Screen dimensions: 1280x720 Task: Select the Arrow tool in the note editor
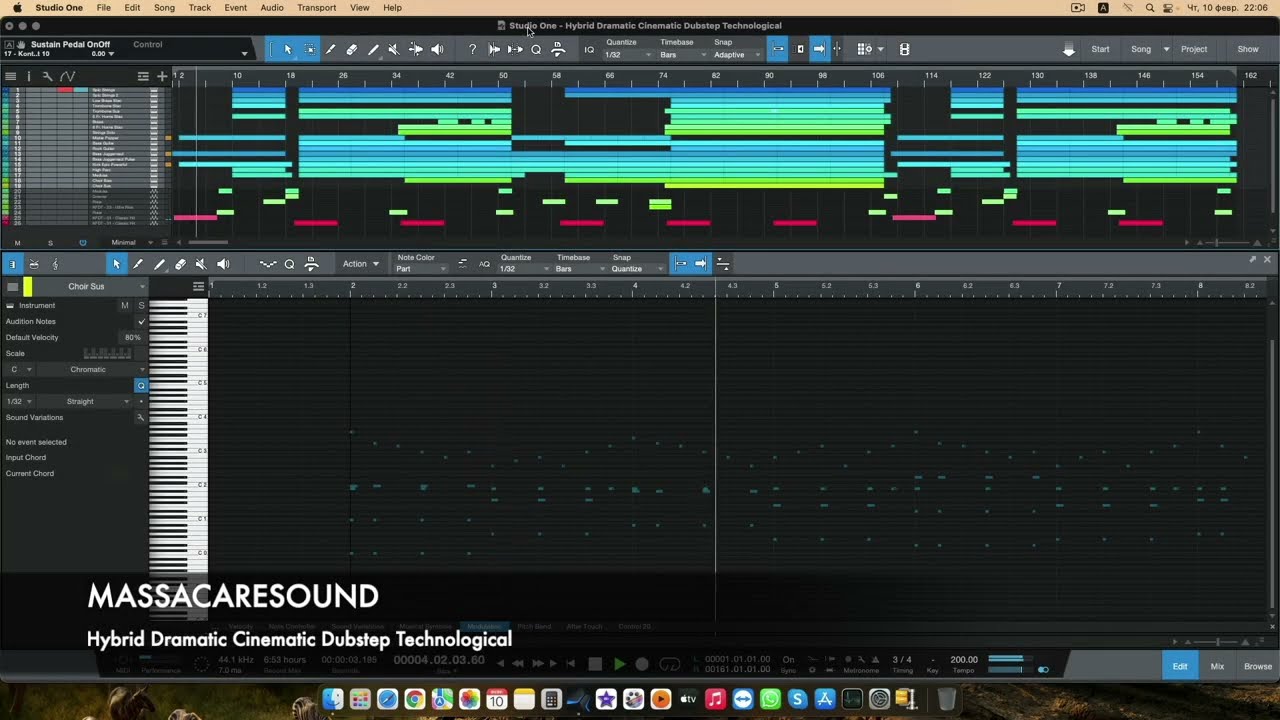[x=116, y=264]
